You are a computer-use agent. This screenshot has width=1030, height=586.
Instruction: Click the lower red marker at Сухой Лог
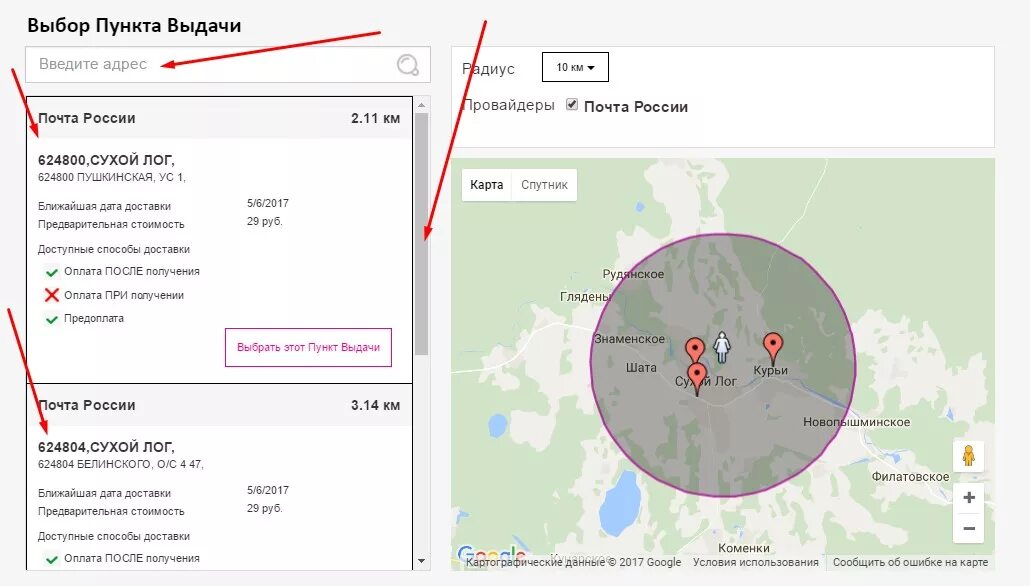(x=697, y=379)
